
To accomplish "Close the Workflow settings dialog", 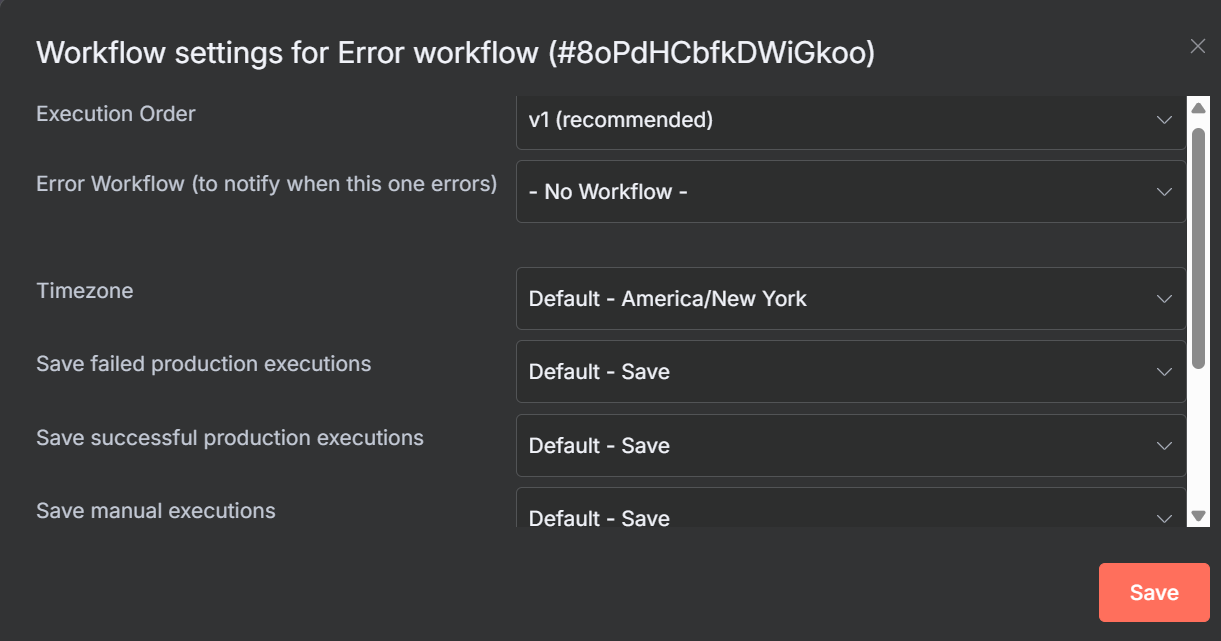I will click(1198, 46).
